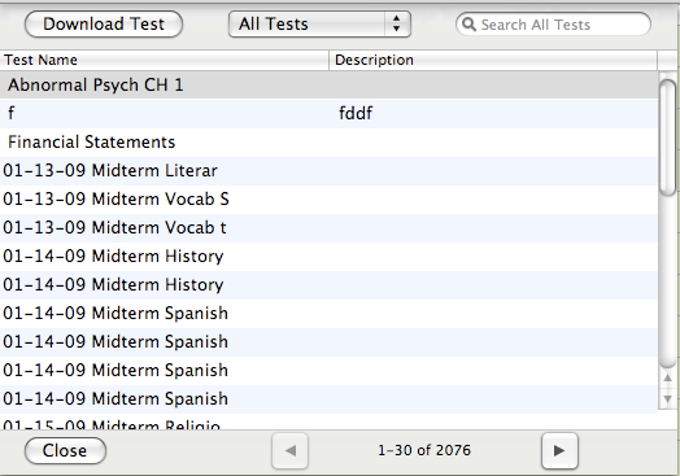Select the test named f
The height and width of the screenshot is (476, 680).
point(329,114)
